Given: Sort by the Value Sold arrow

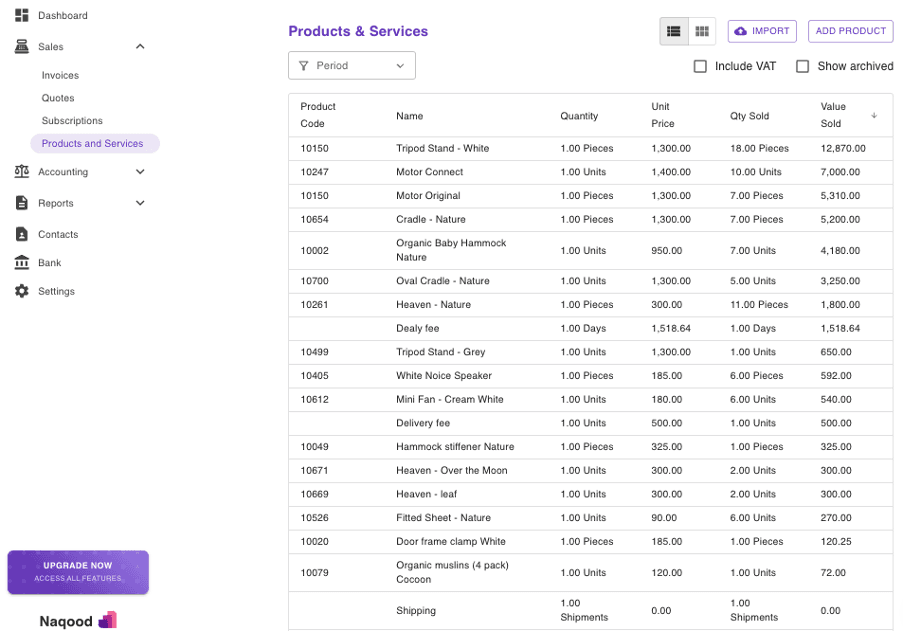Looking at the screenshot, I should 874,115.
